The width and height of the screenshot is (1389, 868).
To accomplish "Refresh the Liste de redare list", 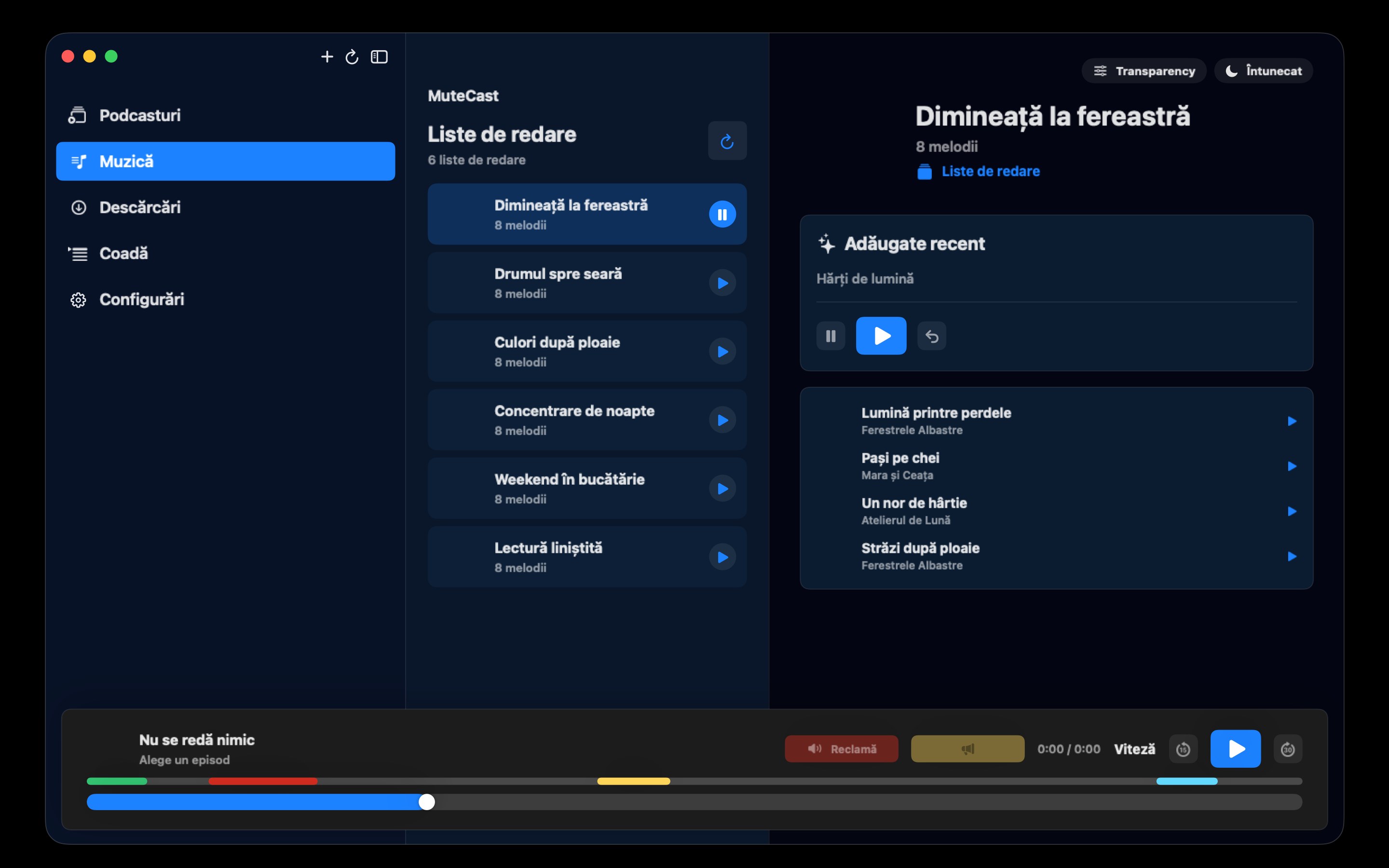I will (727, 141).
